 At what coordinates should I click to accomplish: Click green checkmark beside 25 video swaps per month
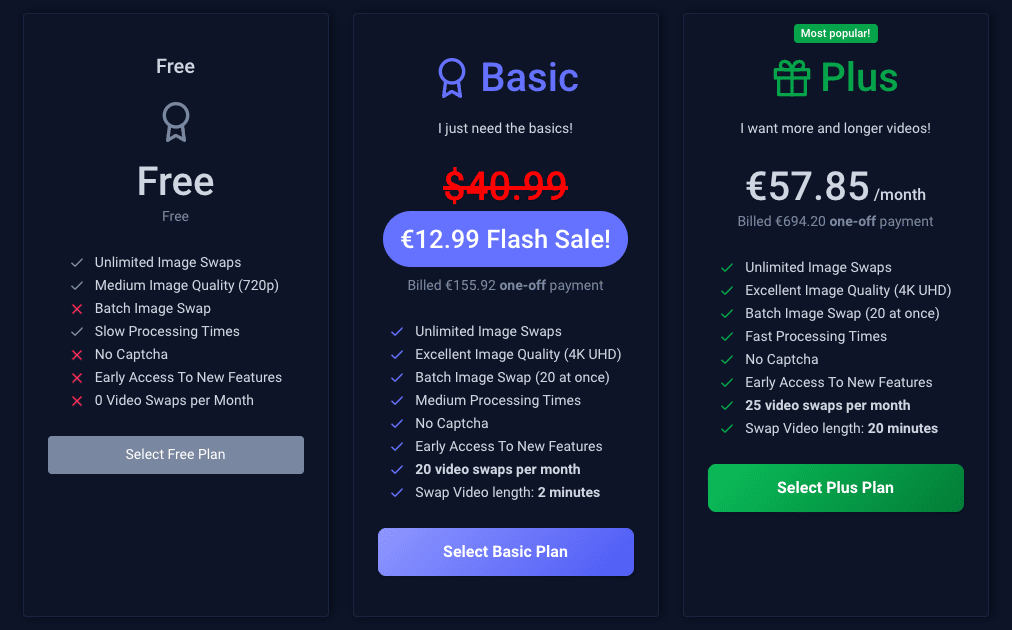727,406
